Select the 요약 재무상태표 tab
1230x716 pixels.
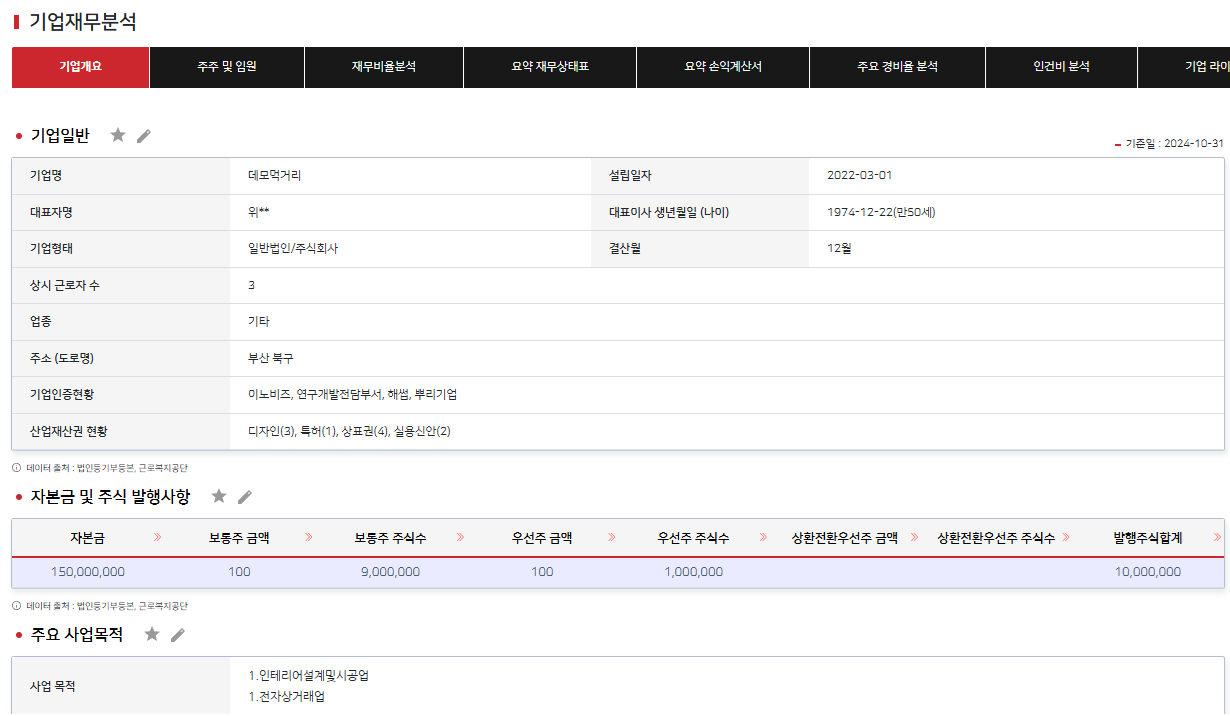[550, 67]
